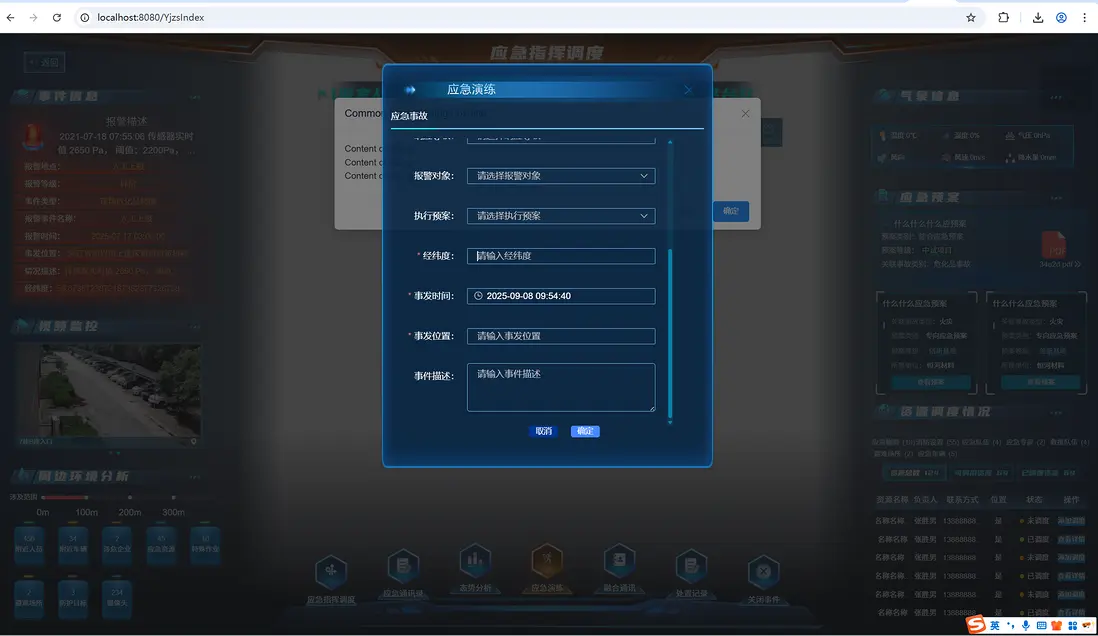Click the location pin under the video feed

point(194,442)
